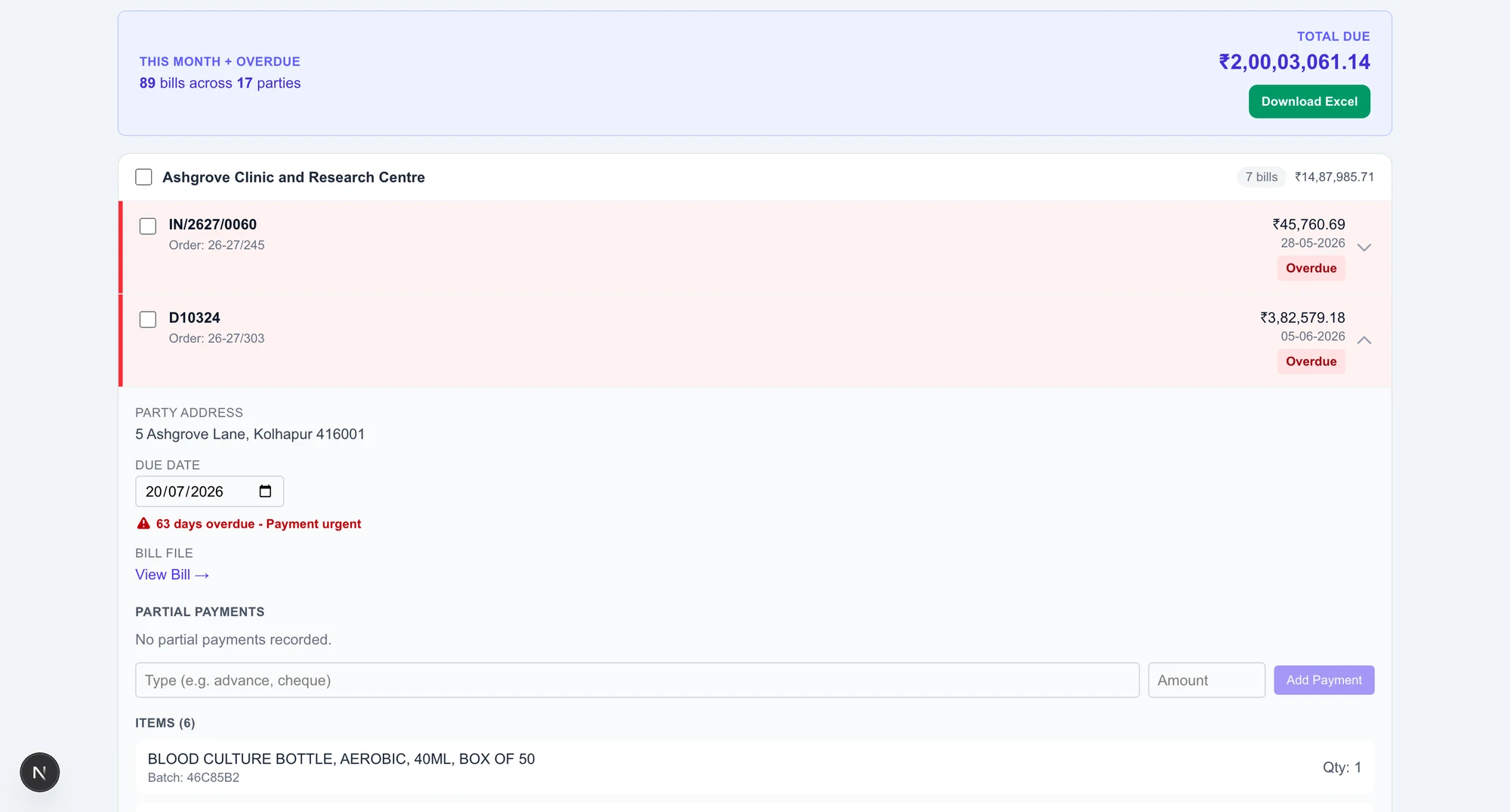Click amount ₹45,760.69

(x=1308, y=225)
